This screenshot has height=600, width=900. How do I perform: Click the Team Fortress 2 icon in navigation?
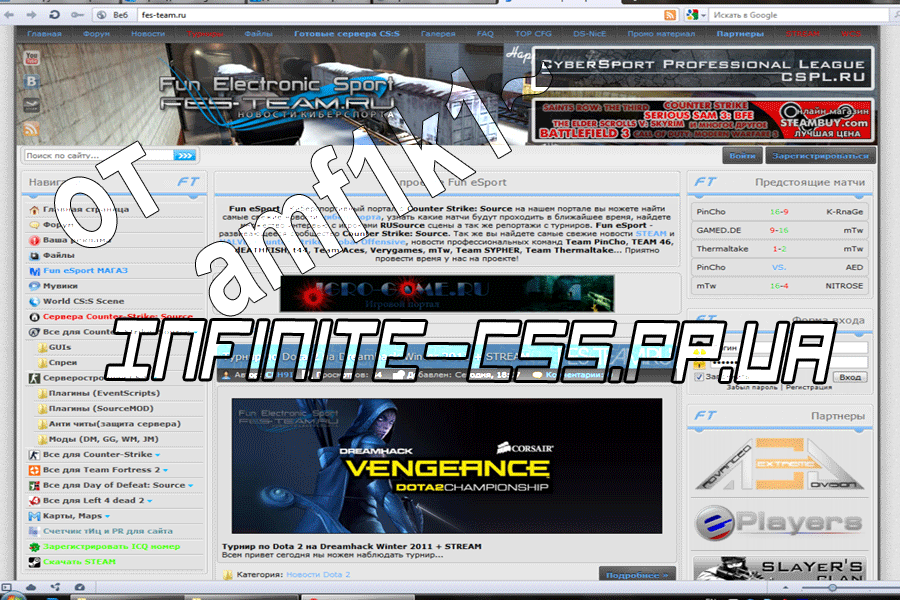coord(34,470)
